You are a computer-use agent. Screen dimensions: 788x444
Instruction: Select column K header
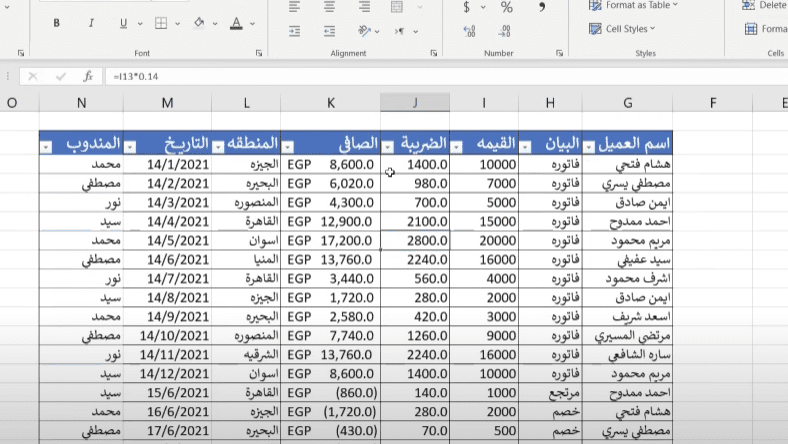pos(331,103)
